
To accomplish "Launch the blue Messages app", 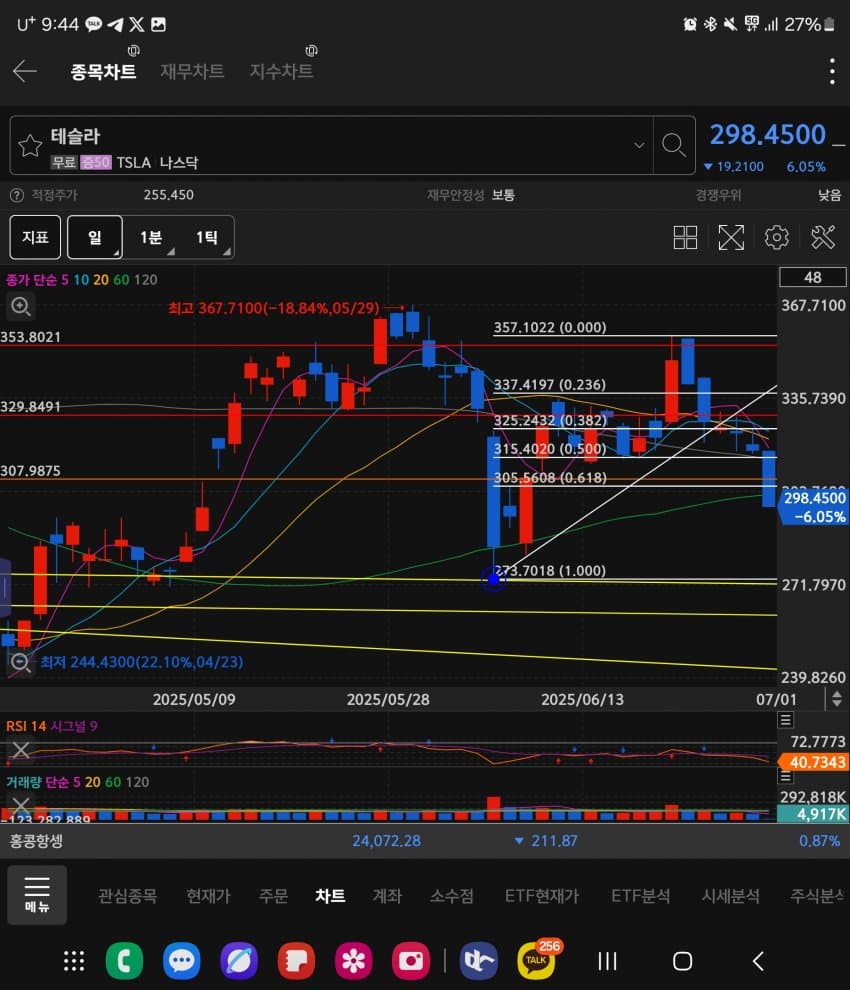I will pos(182,961).
